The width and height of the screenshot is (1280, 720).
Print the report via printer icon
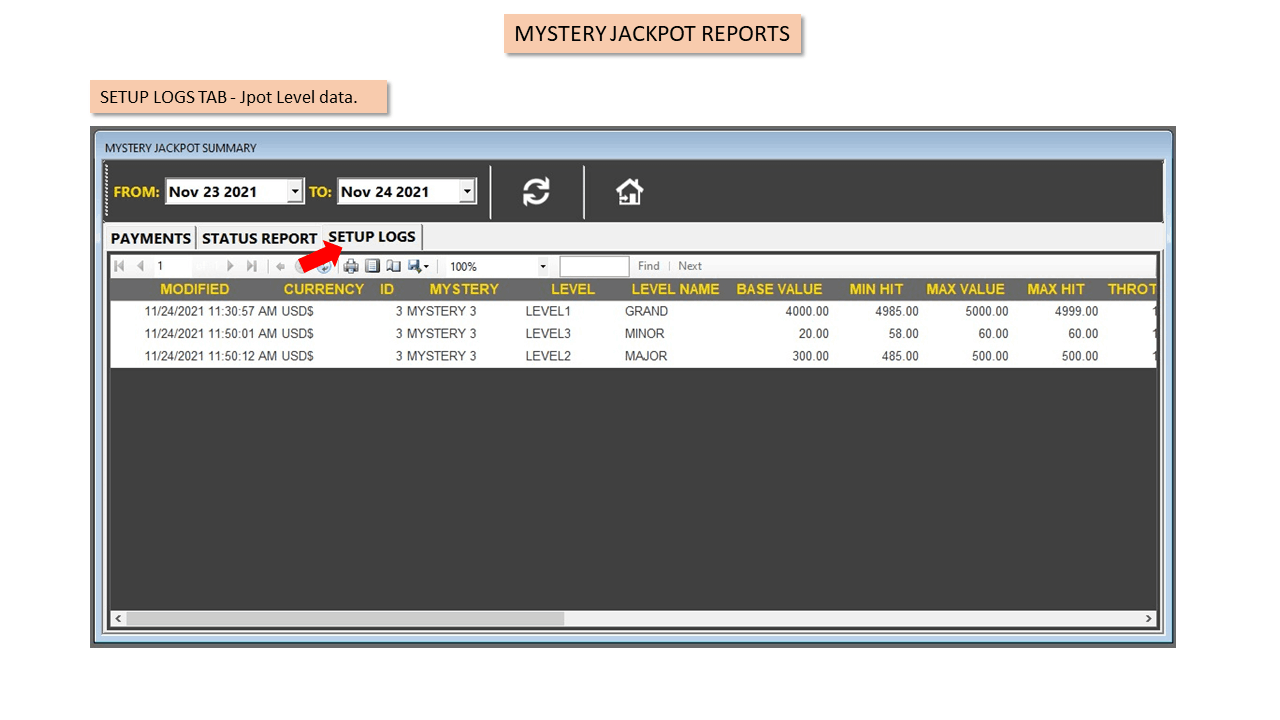pyautogui.click(x=351, y=266)
